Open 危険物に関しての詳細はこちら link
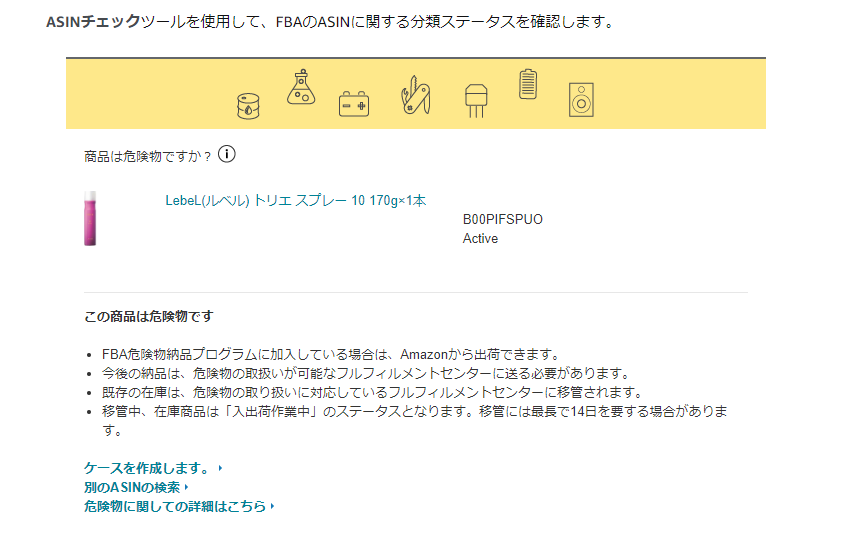Screen dimensions: 844x539 point(175,506)
